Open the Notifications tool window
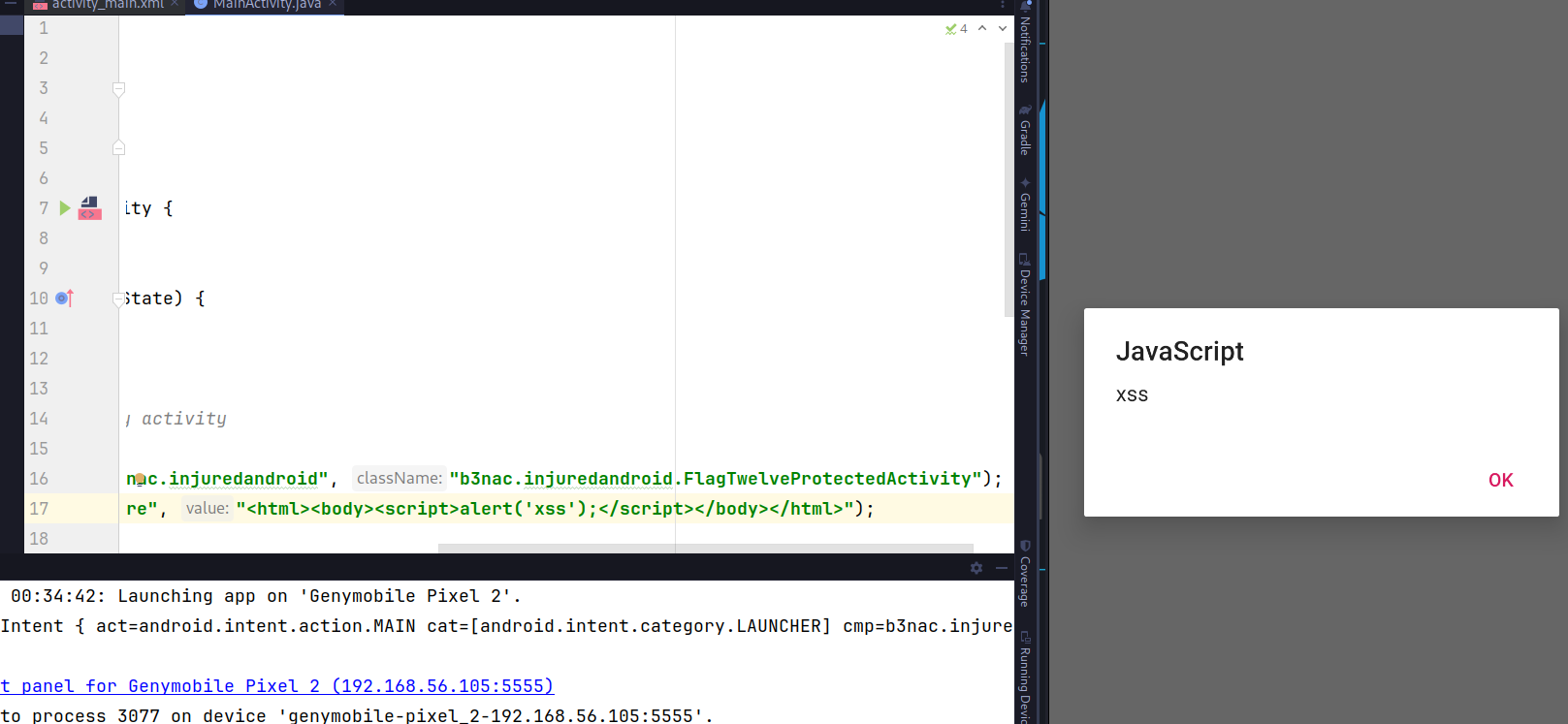 pyautogui.click(x=1025, y=43)
